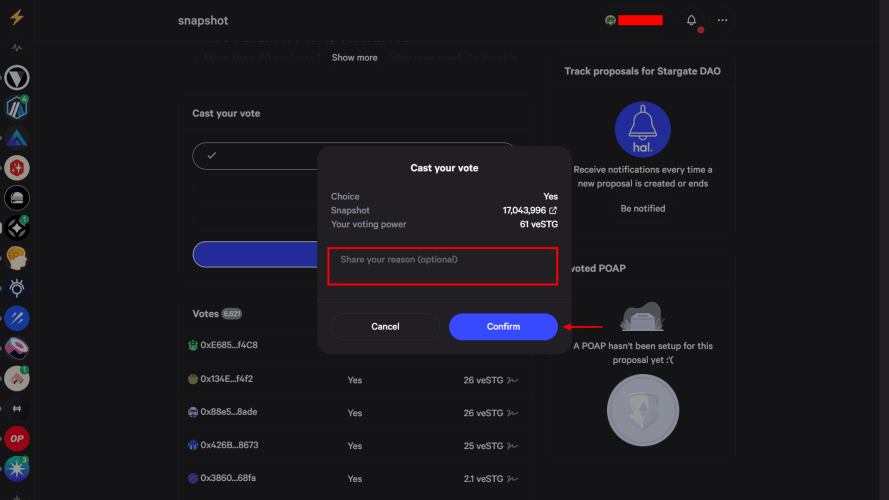Open notifications bell in top bar
The width and height of the screenshot is (889, 500).
pyautogui.click(x=691, y=20)
